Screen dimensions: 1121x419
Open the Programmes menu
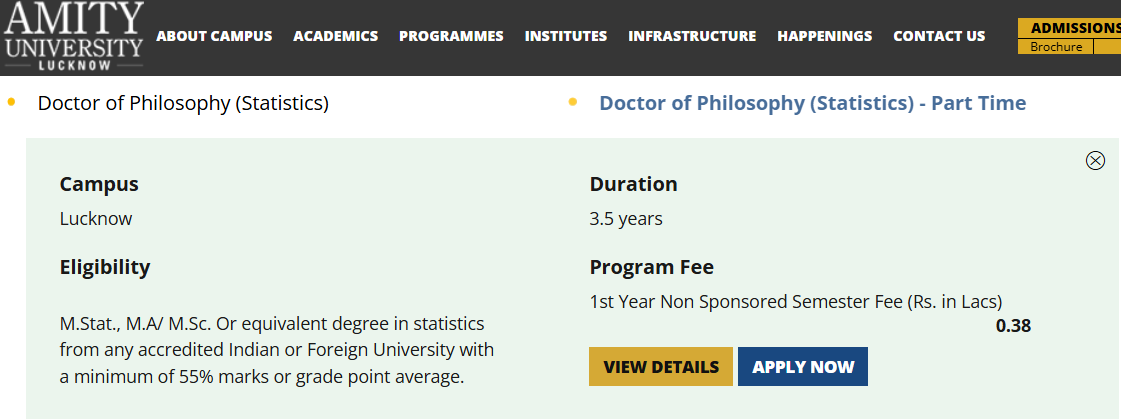pos(451,36)
